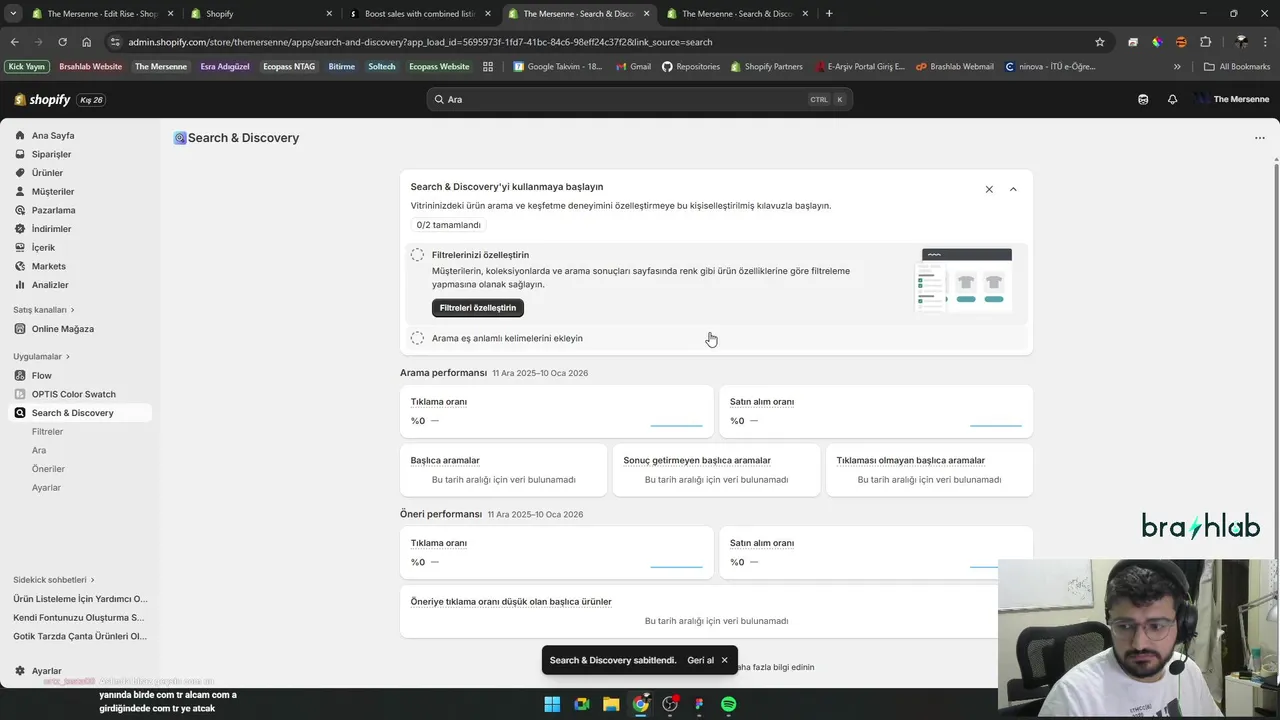The height and width of the screenshot is (720, 1280).
Task: Click the Ayarlar gear icon at sidebar bottom
Action: (20, 671)
